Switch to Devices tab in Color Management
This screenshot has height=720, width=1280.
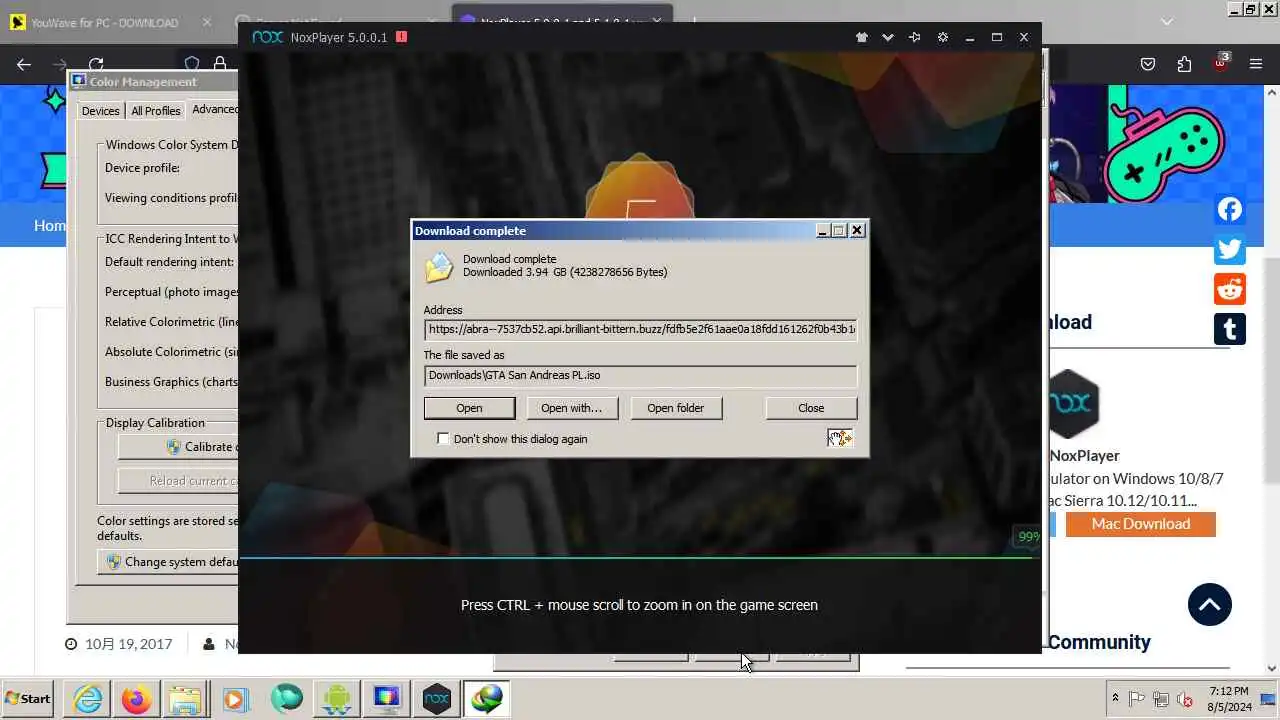pyautogui.click(x=100, y=111)
